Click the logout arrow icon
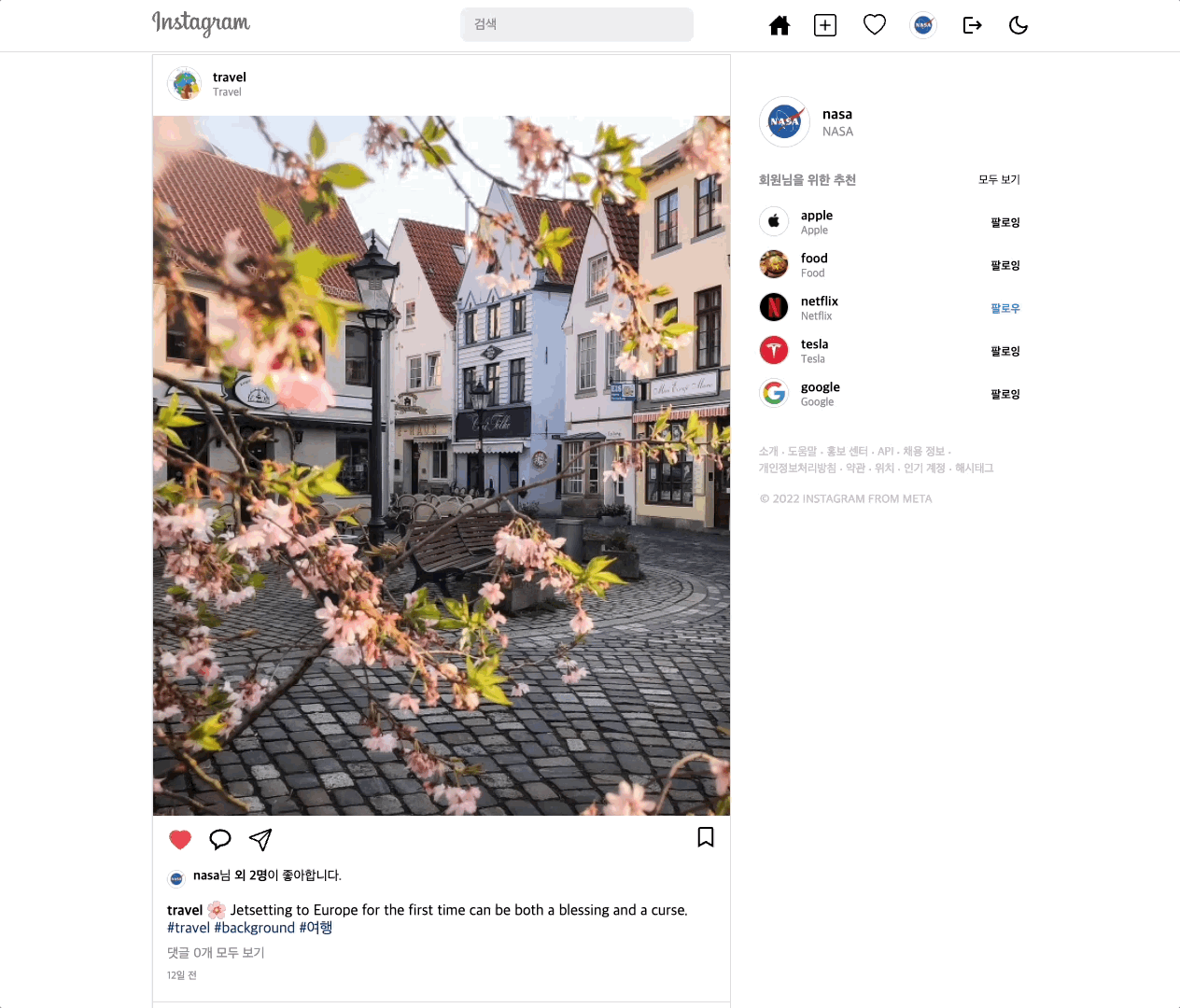1180x1008 pixels. (973, 25)
